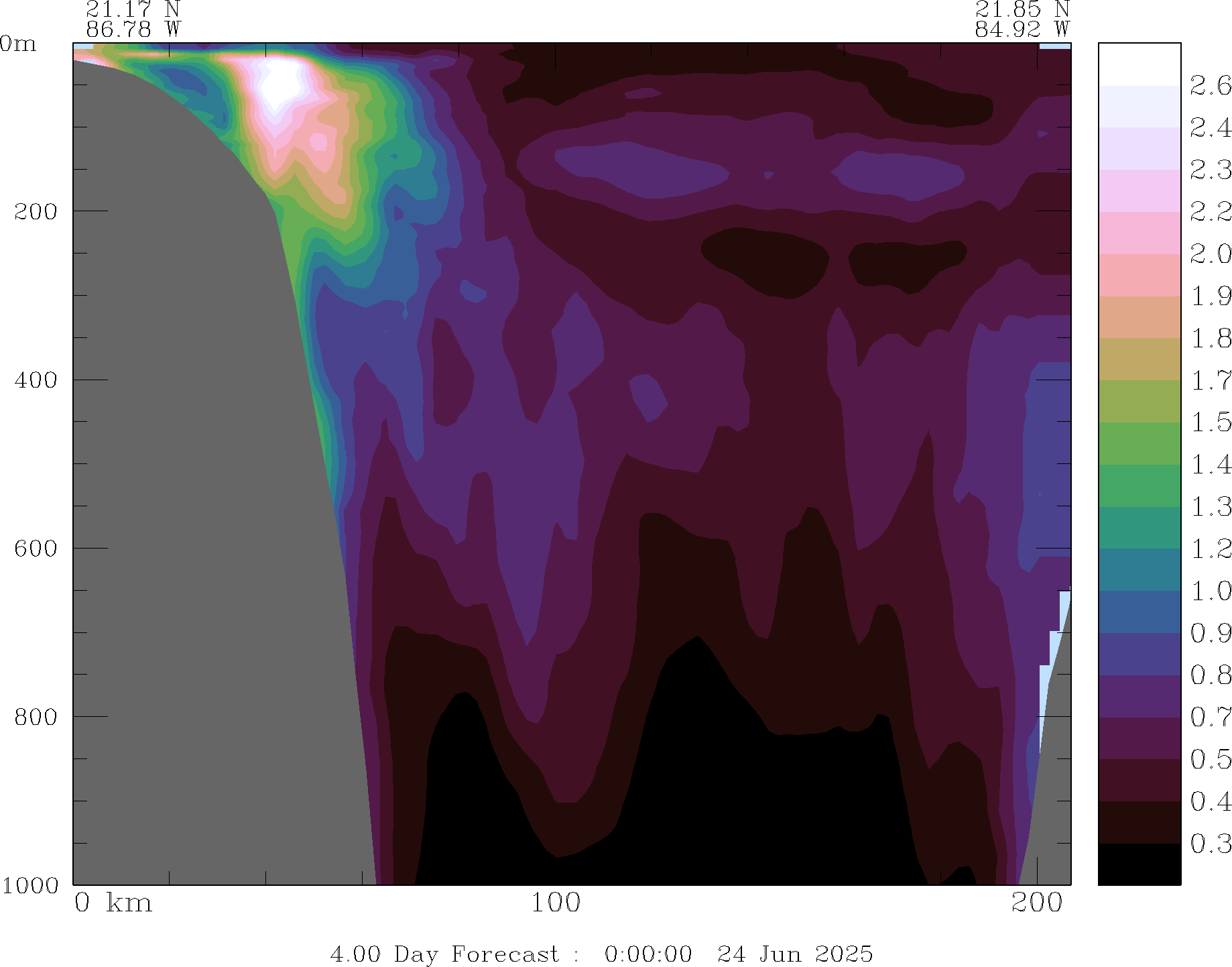Viewport: 1232px width, 967px height.
Task: Select the green colorbar band between 1.4 and 1.5
Action: click(x=1139, y=443)
